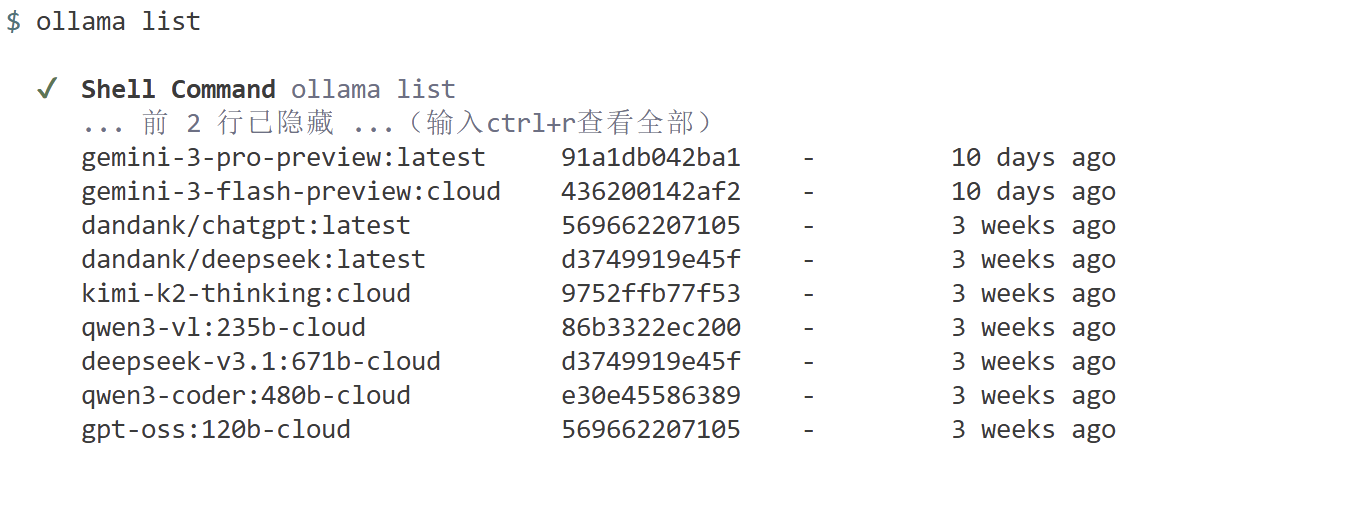This screenshot has height=514, width=1353.
Task: Select the qwen3-vl:235b-cloud model name
Action: click(x=223, y=328)
